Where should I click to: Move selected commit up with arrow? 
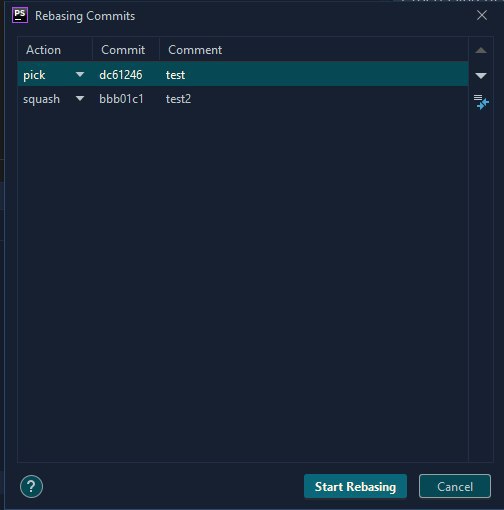[x=481, y=50]
